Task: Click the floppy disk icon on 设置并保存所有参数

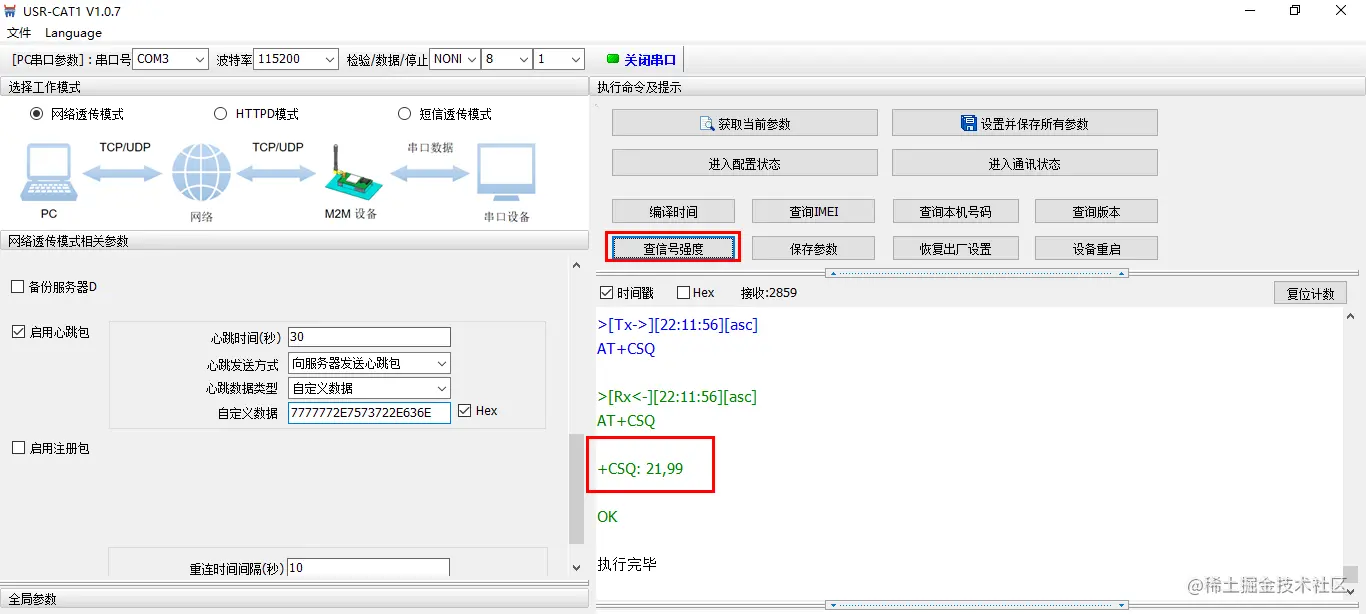Action: point(968,122)
